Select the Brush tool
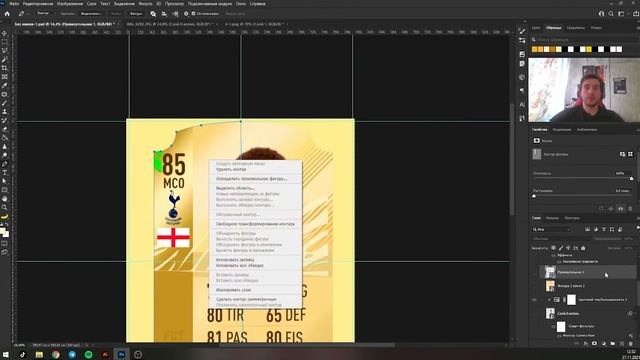This screenshot has width=640, height=360. coord(4,103)
